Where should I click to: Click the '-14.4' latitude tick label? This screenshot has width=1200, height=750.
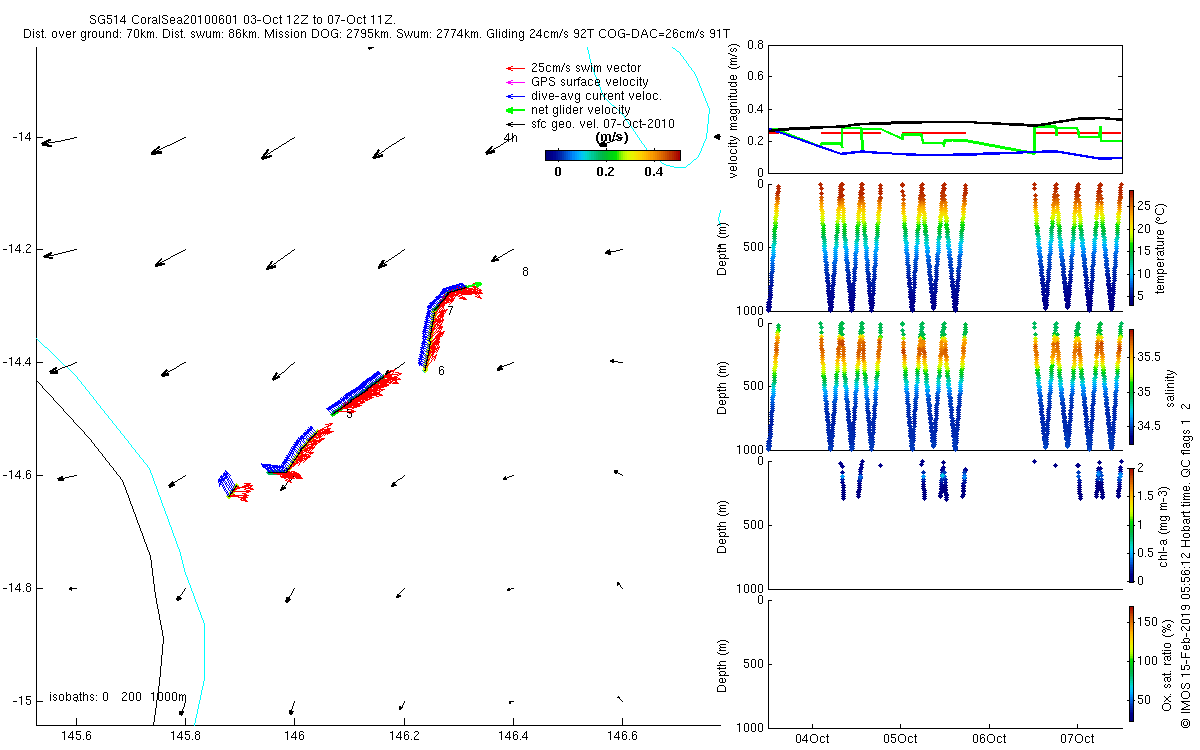(17, 362)
